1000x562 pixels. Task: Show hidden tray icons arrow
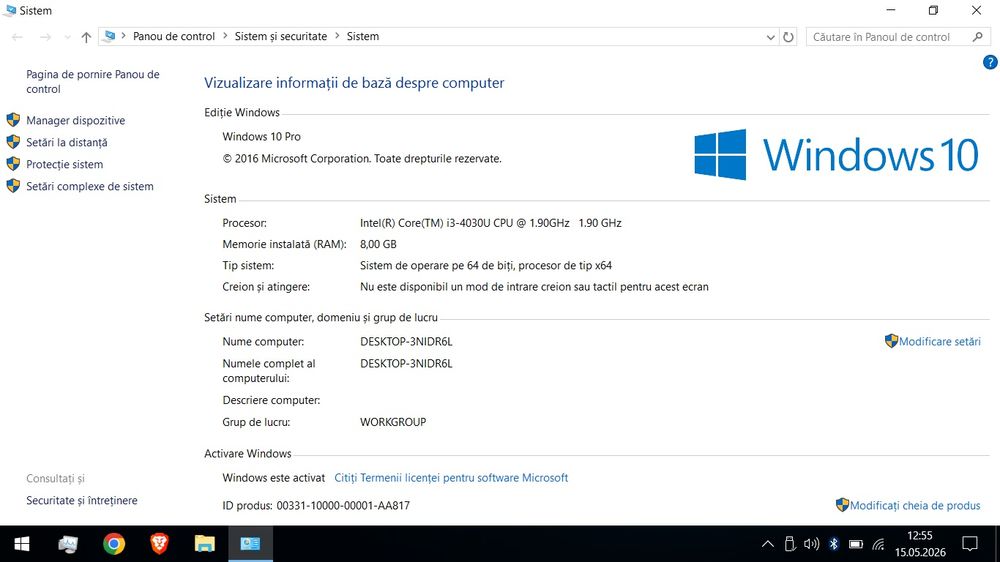(x=768, y=544)
